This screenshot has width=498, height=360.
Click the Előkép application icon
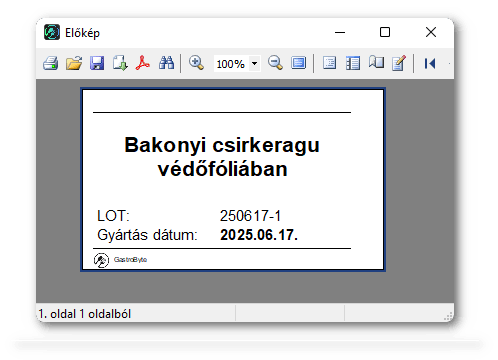(x=52, y=32)
